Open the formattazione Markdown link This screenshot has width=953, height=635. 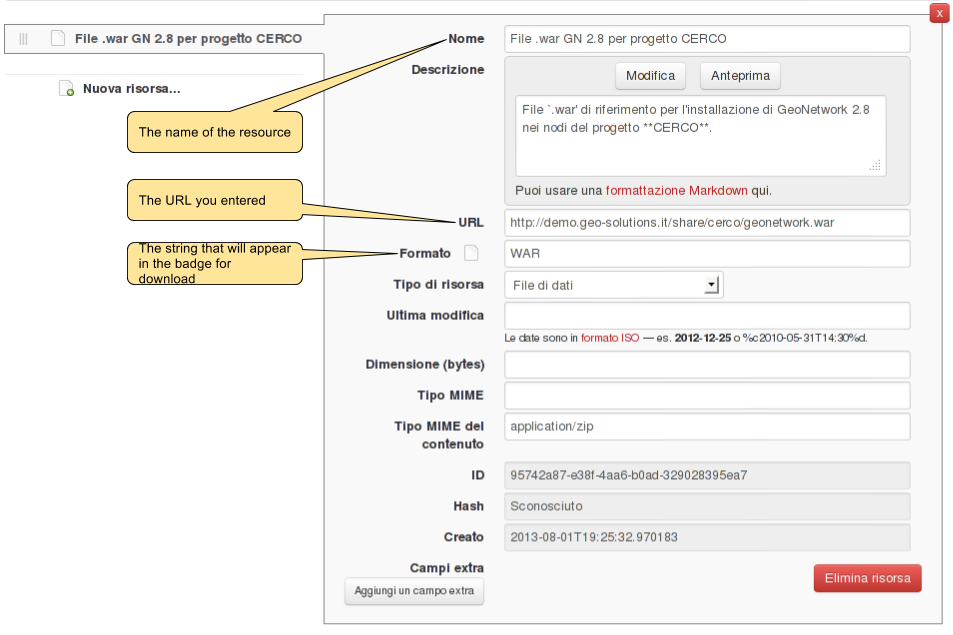coord(676,190)
